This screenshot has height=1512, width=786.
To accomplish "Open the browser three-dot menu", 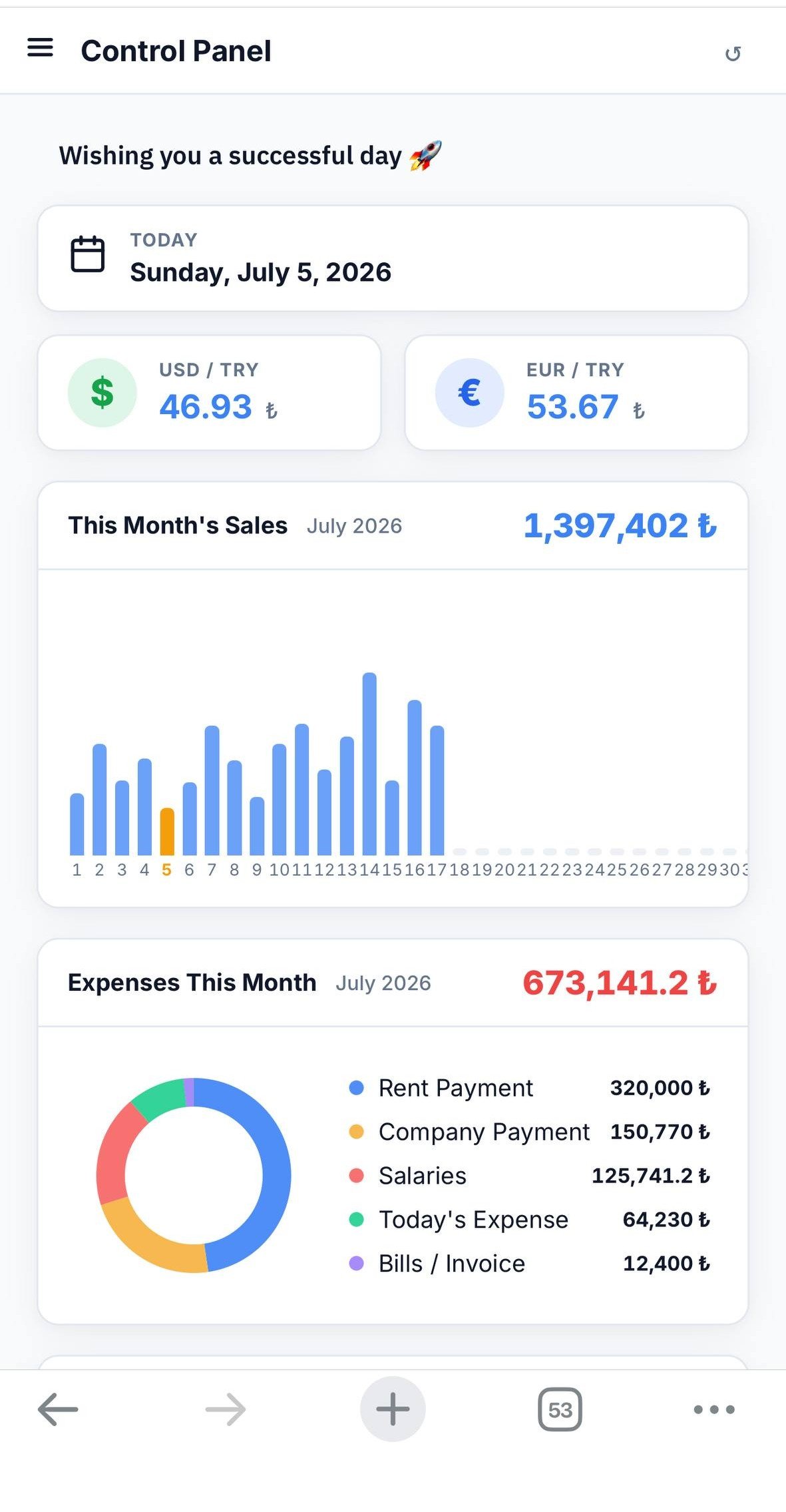I will [714, 1409].
